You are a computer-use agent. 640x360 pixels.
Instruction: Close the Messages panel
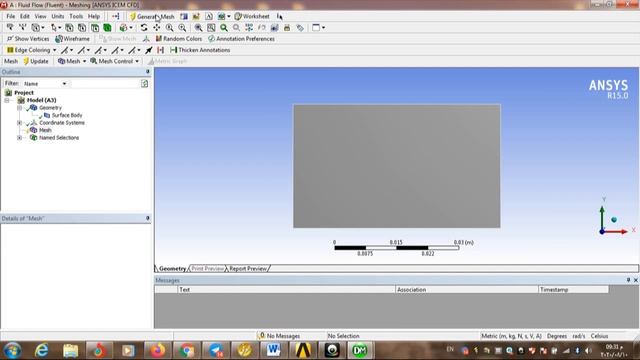636,280
